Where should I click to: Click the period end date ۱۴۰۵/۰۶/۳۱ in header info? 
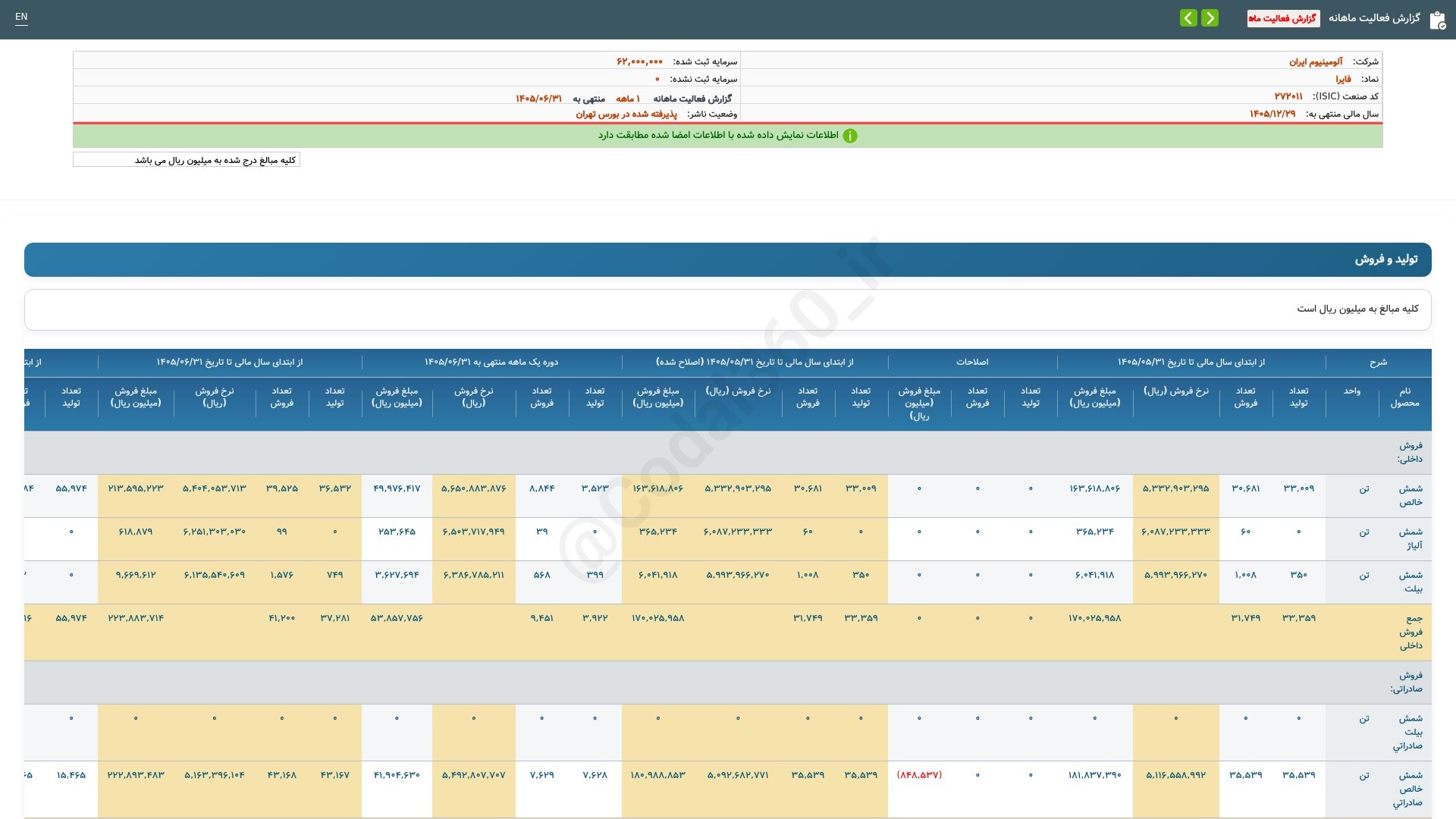point(538,99)
